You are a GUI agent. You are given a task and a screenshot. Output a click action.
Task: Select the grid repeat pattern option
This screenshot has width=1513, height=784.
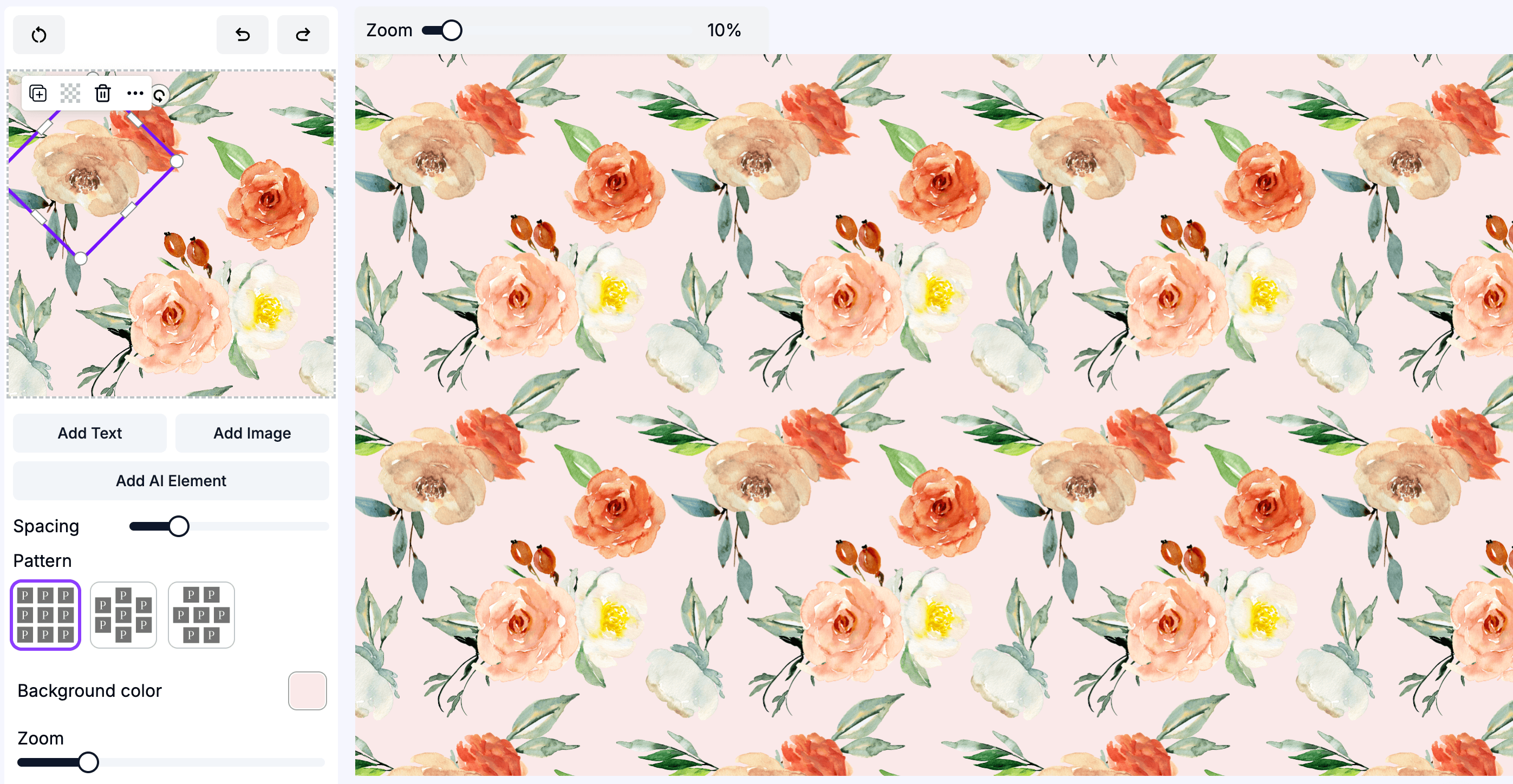[x=45, y=615]
